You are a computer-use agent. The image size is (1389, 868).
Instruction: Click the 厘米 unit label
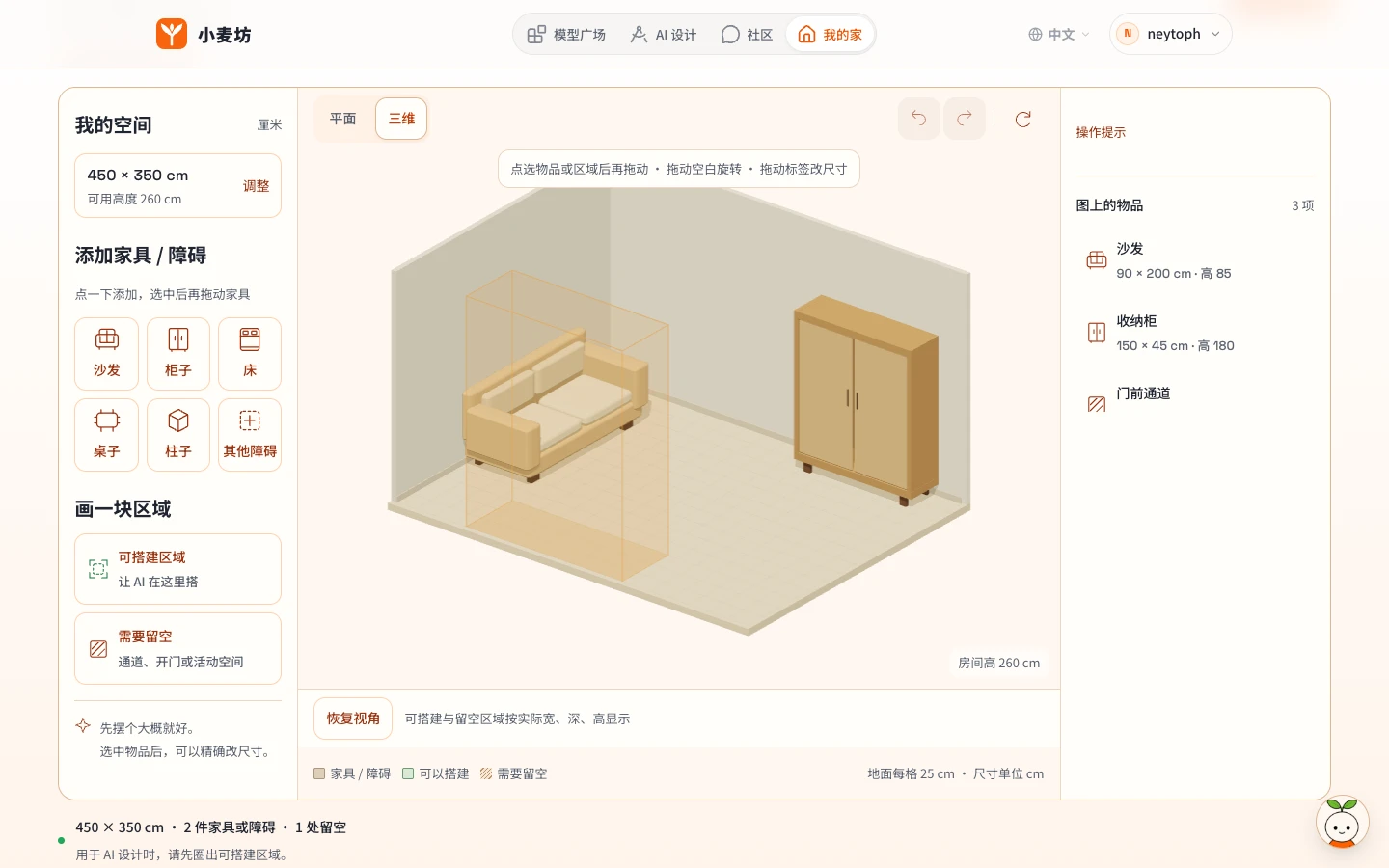click(269, 125)
